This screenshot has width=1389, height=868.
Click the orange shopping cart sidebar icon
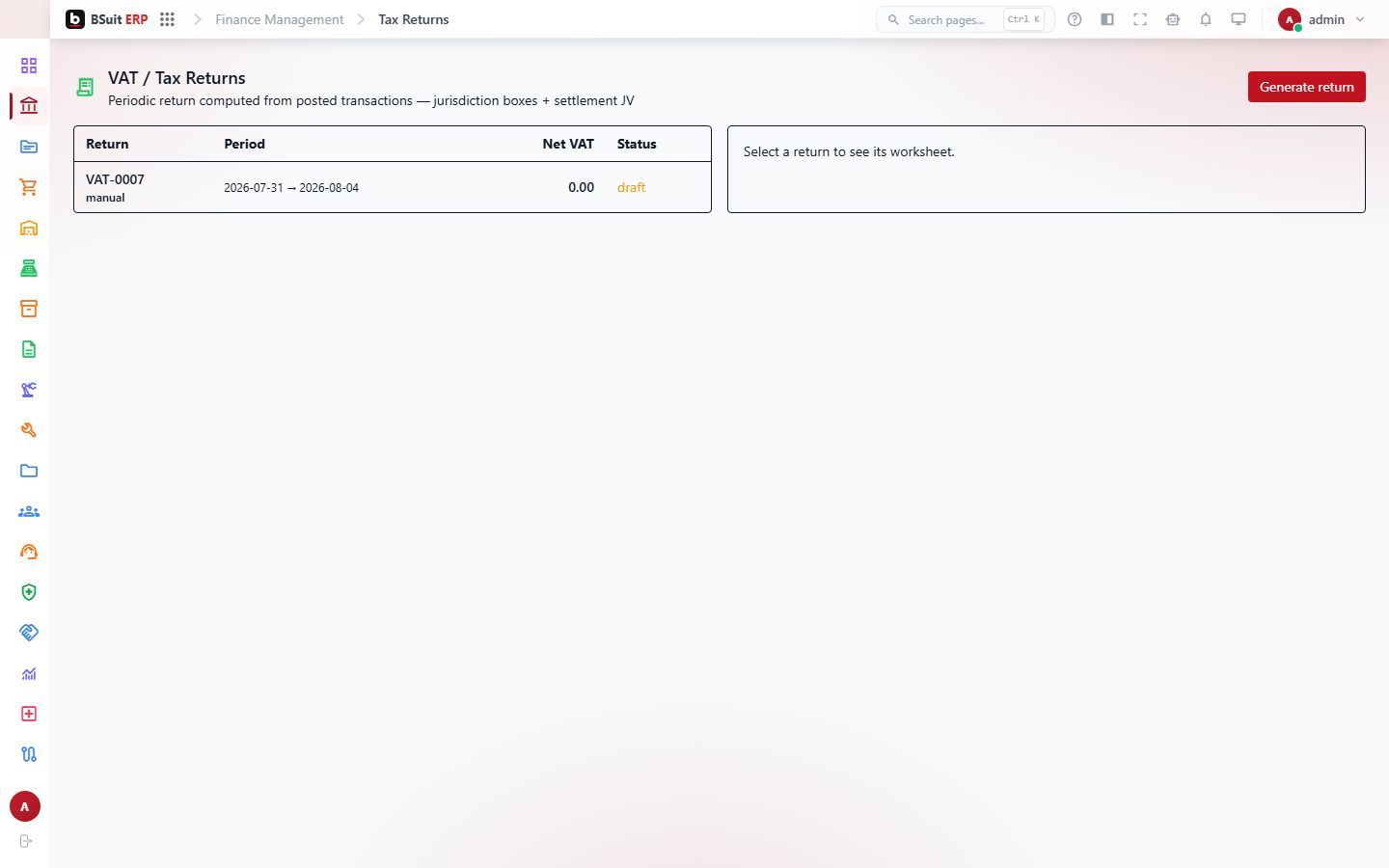click(29, 187)
